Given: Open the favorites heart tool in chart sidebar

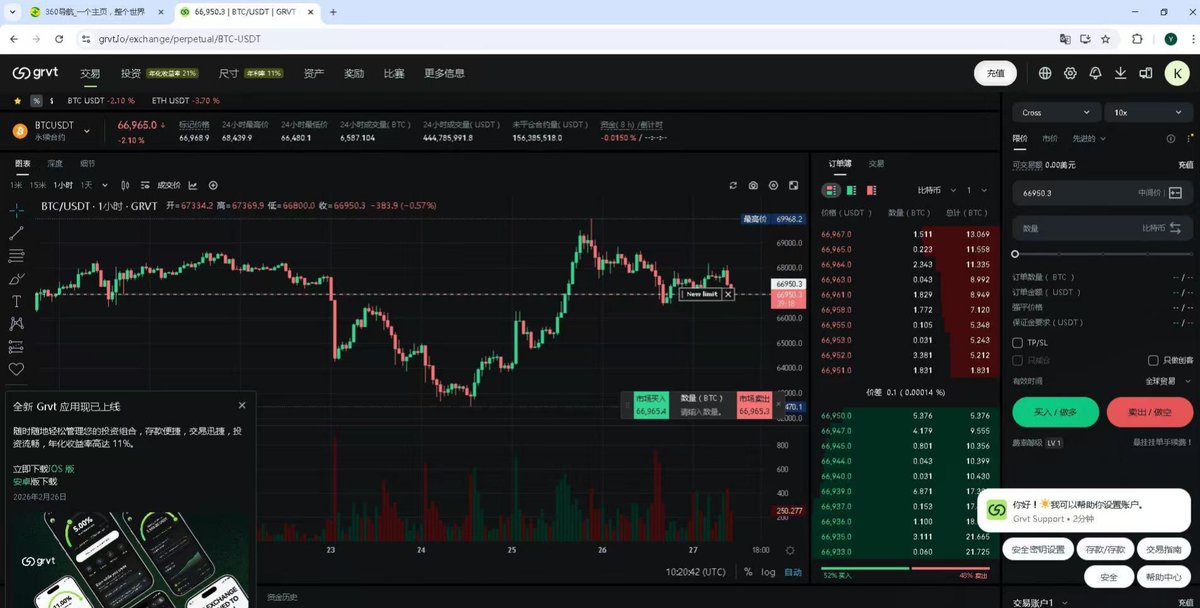Looking at the screenshot, I should coord(16,369).
